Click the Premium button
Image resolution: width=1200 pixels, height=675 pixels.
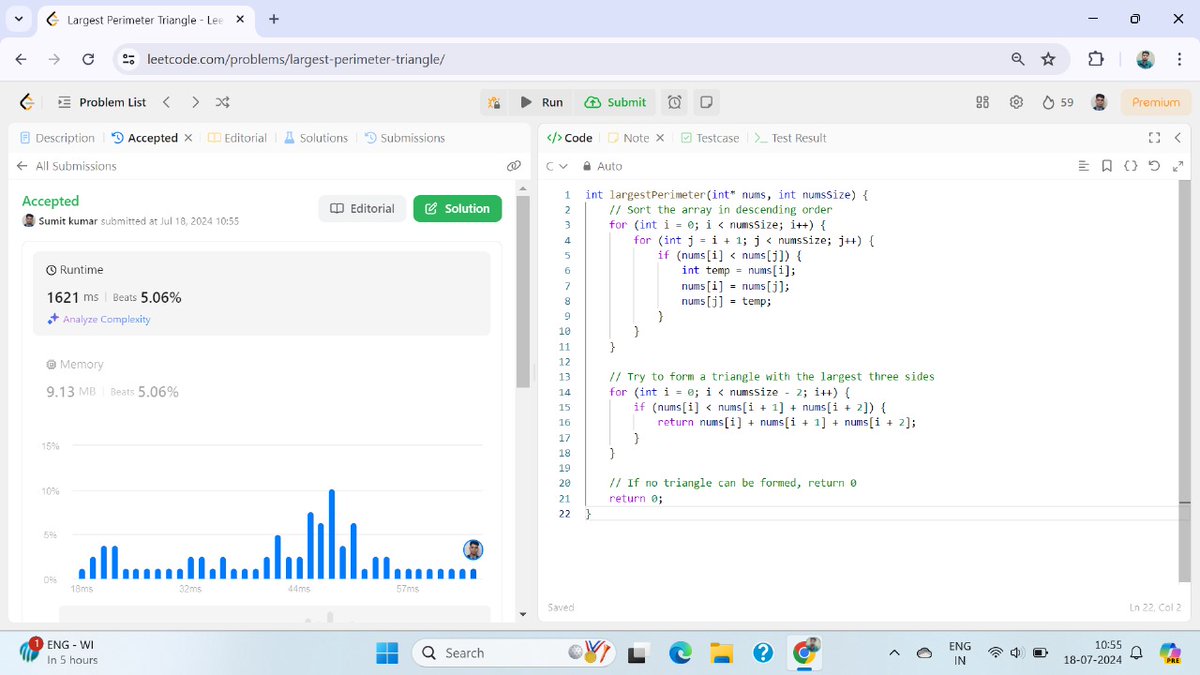1156,102
